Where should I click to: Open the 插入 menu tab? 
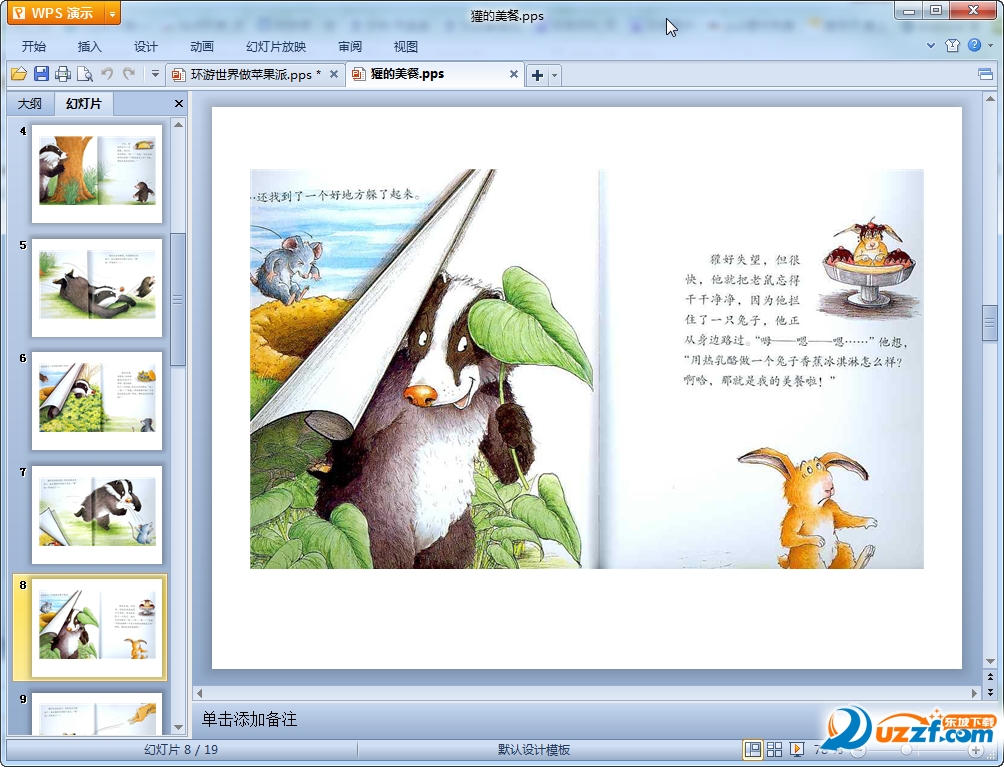(90, 46)
